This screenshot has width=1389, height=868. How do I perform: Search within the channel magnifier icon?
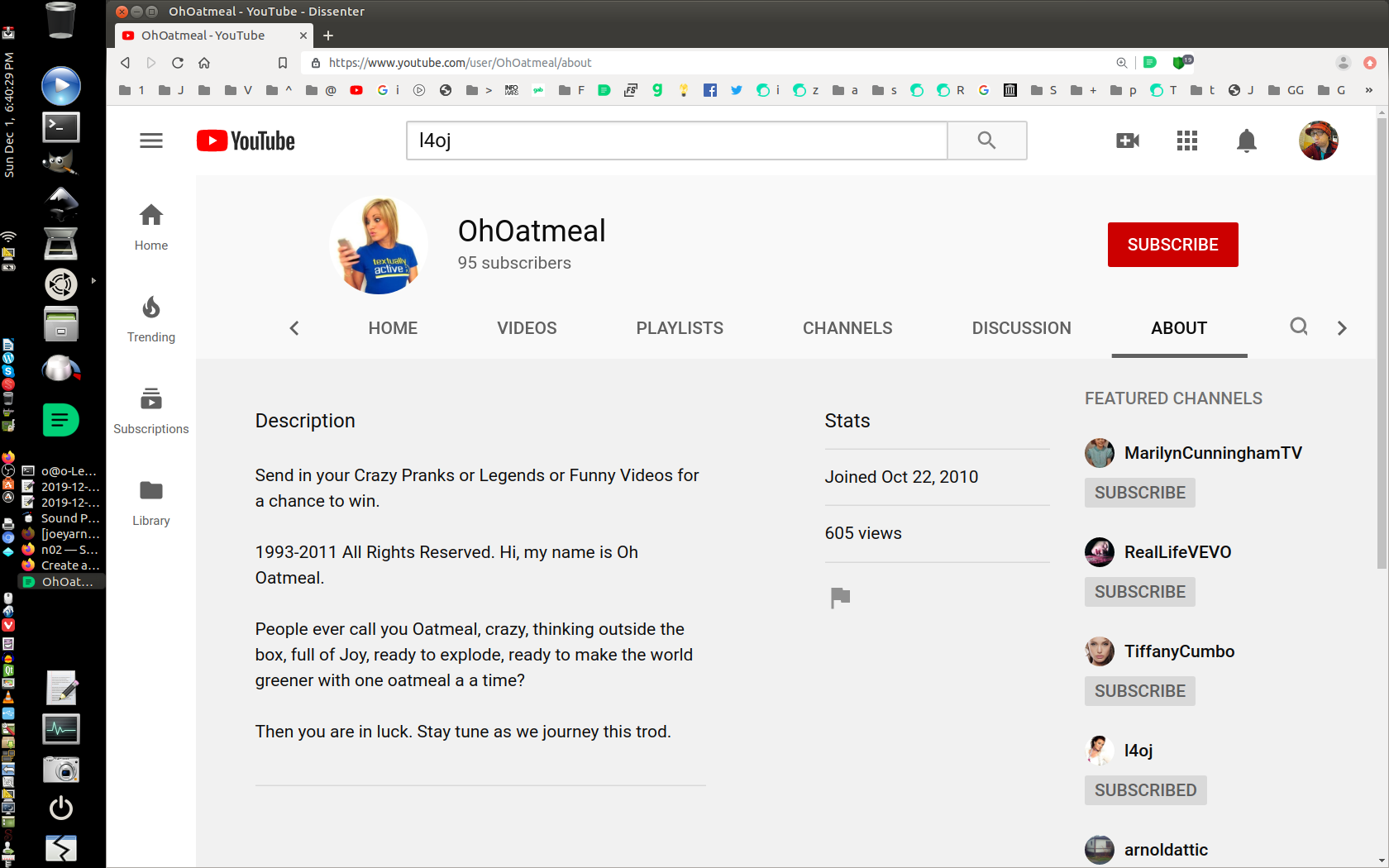coord(1299,327)
